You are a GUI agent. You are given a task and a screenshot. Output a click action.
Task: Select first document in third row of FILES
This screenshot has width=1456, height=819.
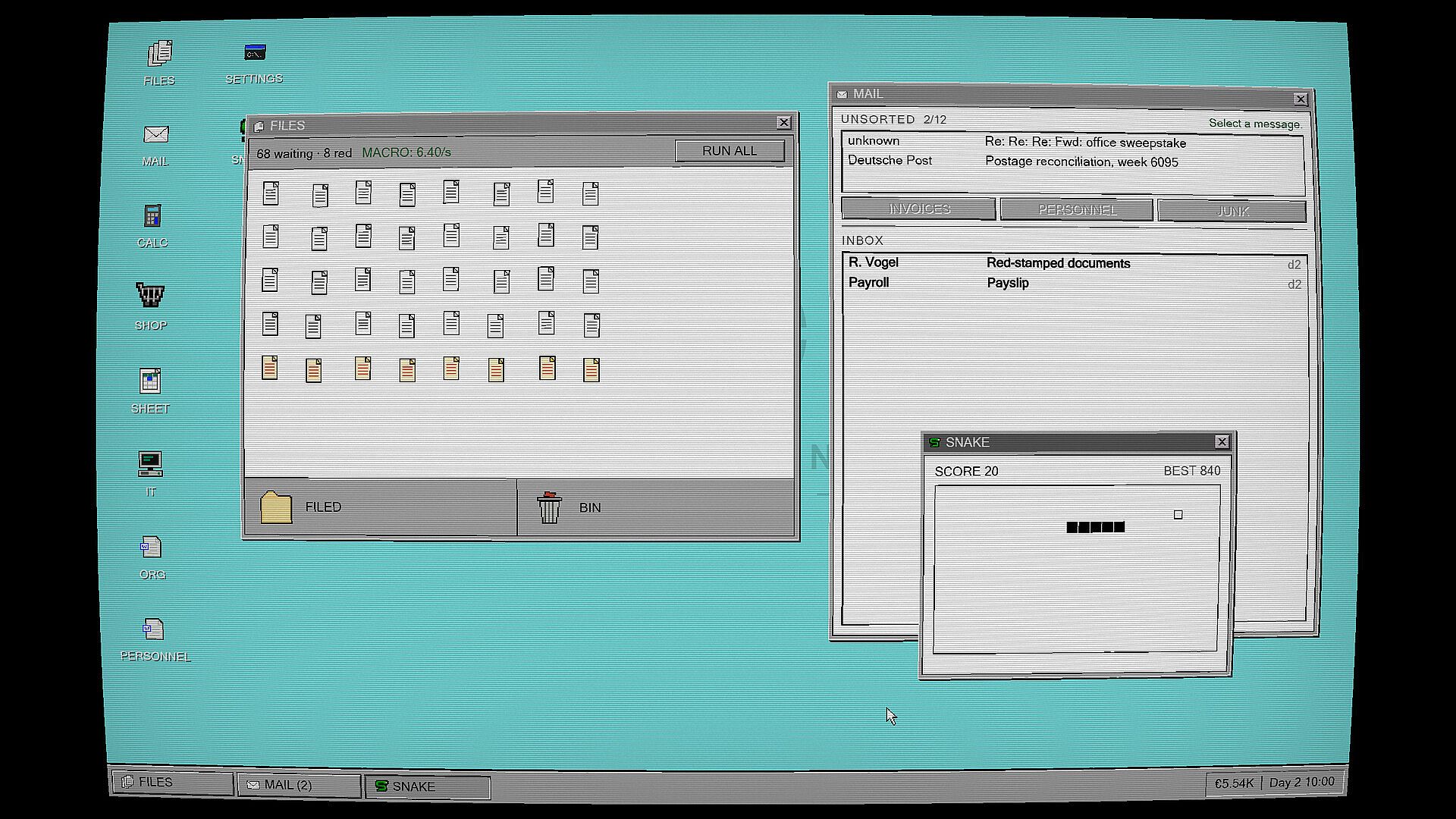(270, 279)
